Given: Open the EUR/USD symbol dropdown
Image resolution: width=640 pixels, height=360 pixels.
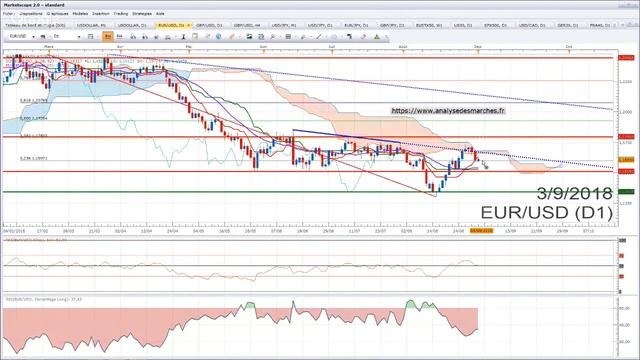Looking at the screenshot, I should point(33,37).
